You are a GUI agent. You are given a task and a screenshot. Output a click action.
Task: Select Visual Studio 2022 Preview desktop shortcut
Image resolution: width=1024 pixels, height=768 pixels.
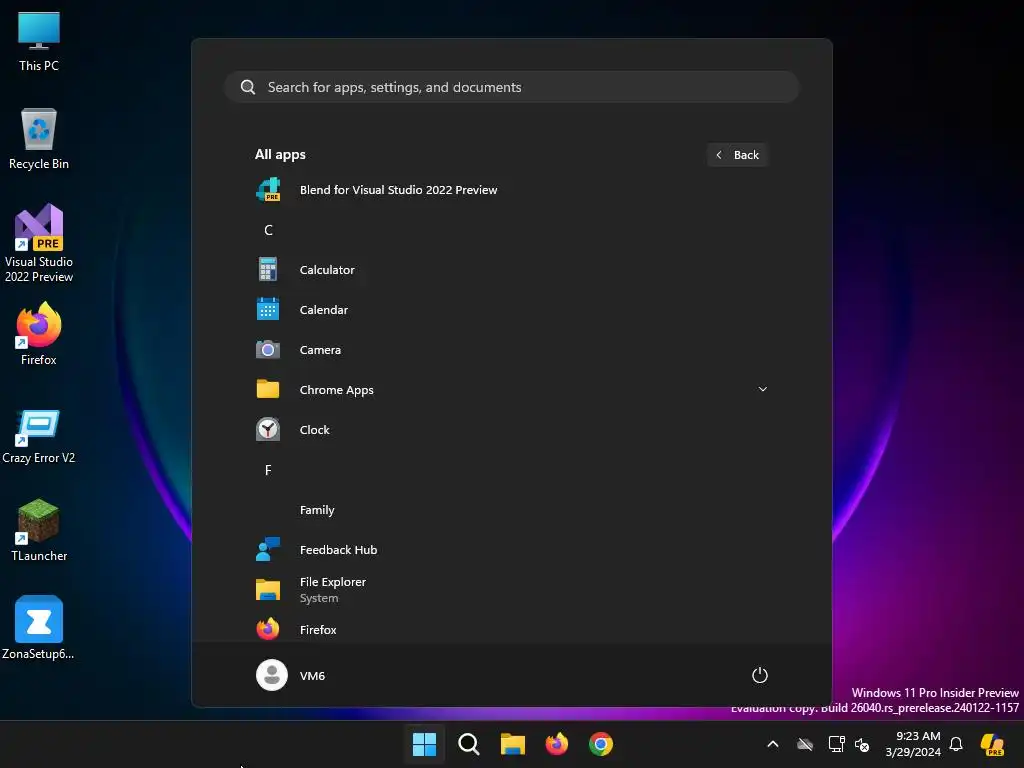pyautogui.click(x=39, y=243)
